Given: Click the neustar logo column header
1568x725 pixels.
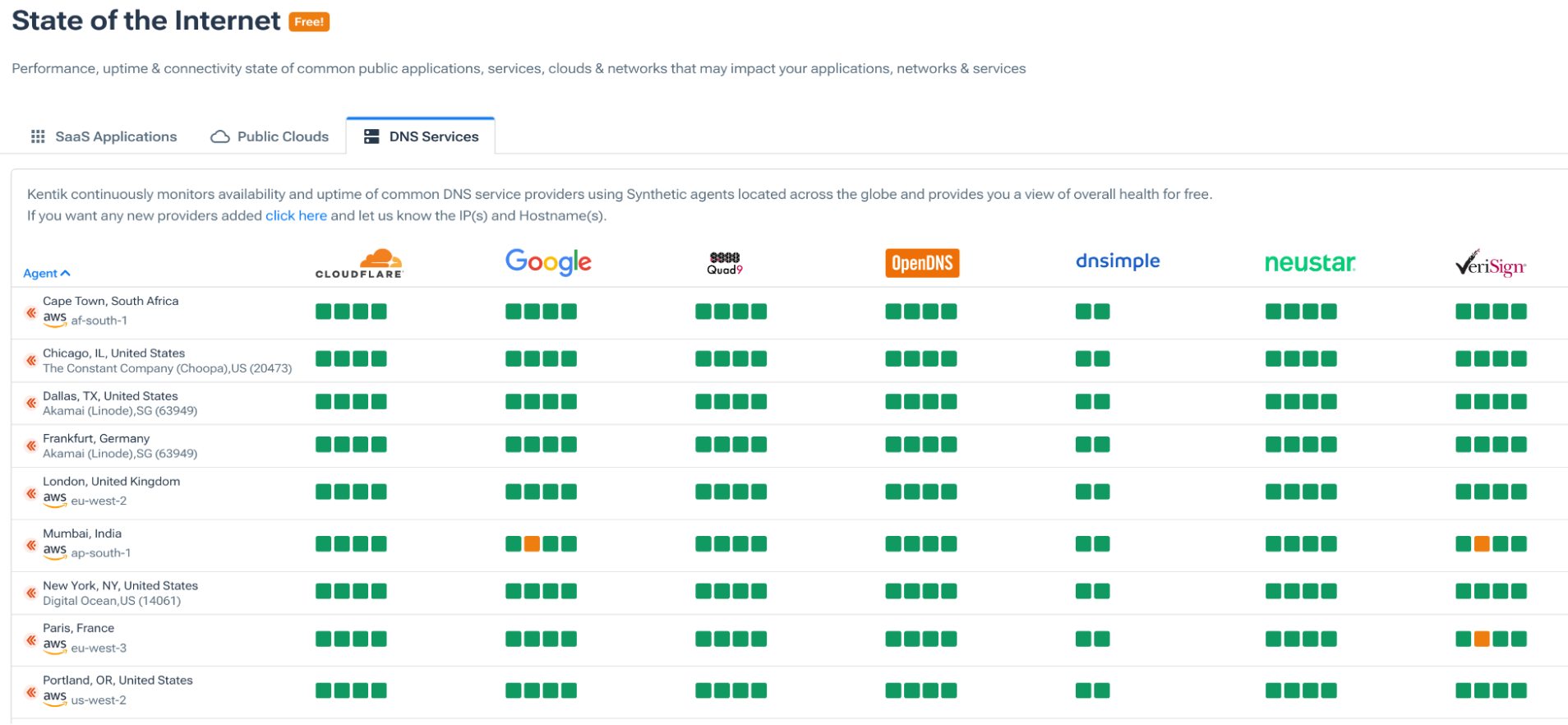Looking at the screenshot, I should tap(1310, 263).
